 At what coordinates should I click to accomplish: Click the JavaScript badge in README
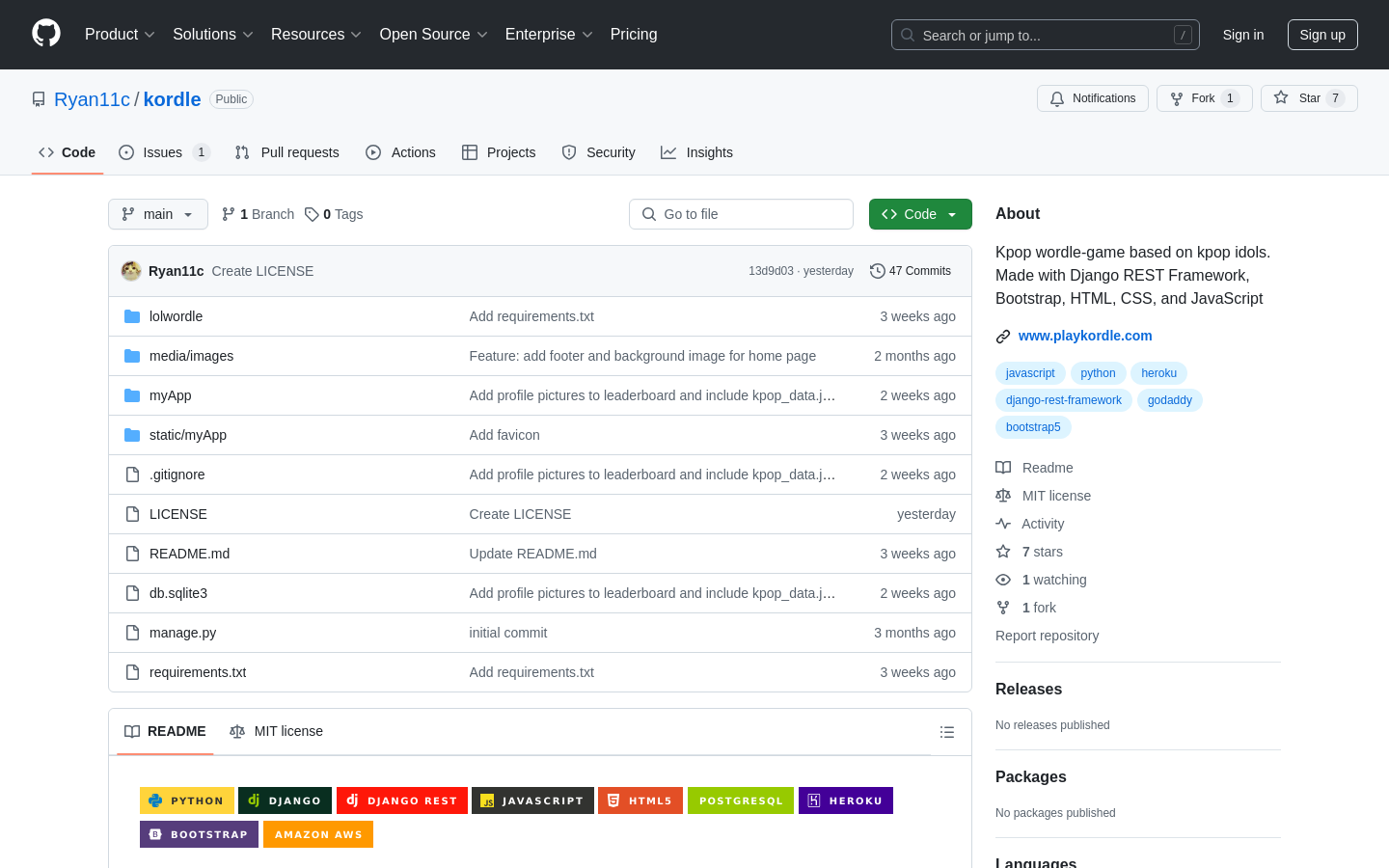[x=532, y=800]
